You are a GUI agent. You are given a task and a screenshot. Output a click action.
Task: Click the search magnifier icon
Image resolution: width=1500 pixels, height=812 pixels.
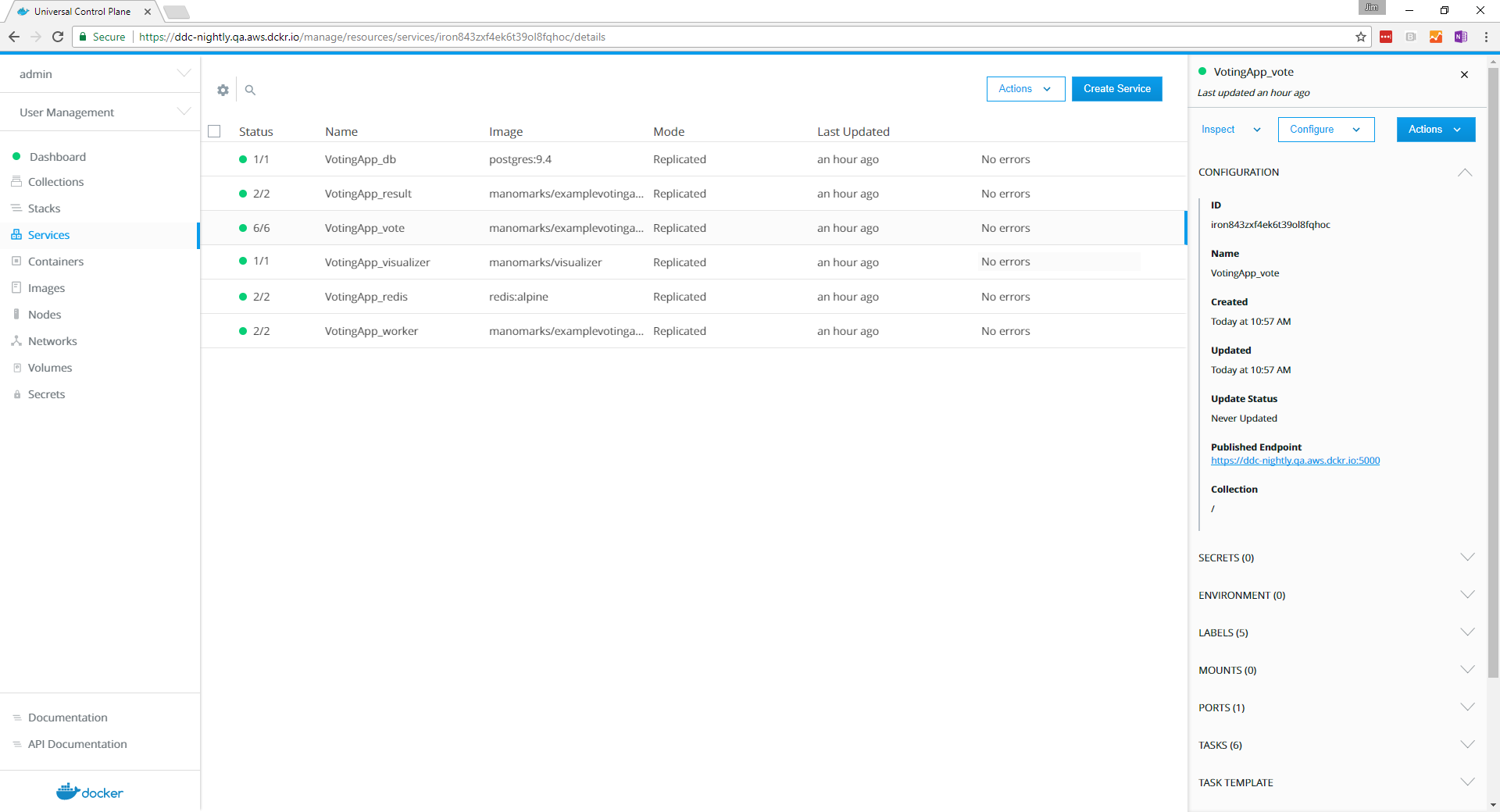click(250, 90)
